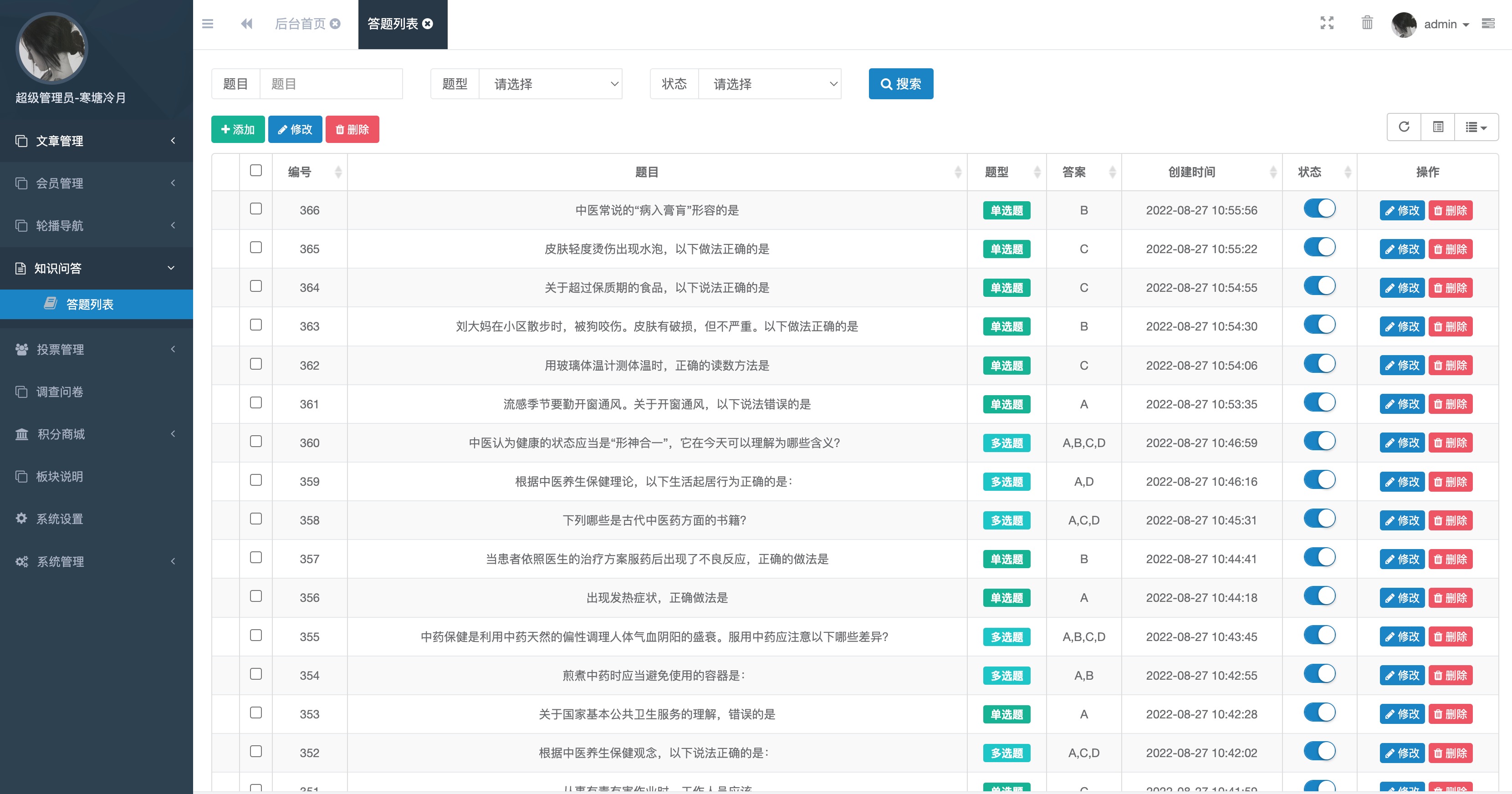
Task: Collapse the sidebar with the hamburger icon
Action: click(208, 24)
